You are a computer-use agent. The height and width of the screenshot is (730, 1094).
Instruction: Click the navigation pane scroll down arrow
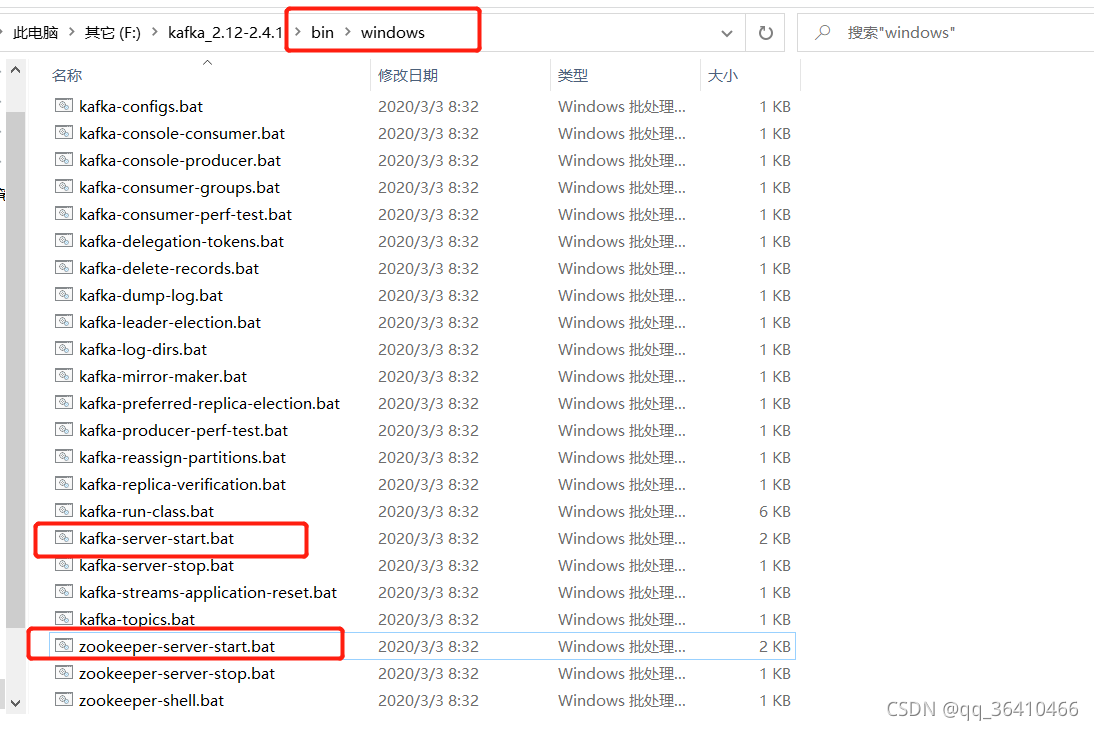[15, 703]
